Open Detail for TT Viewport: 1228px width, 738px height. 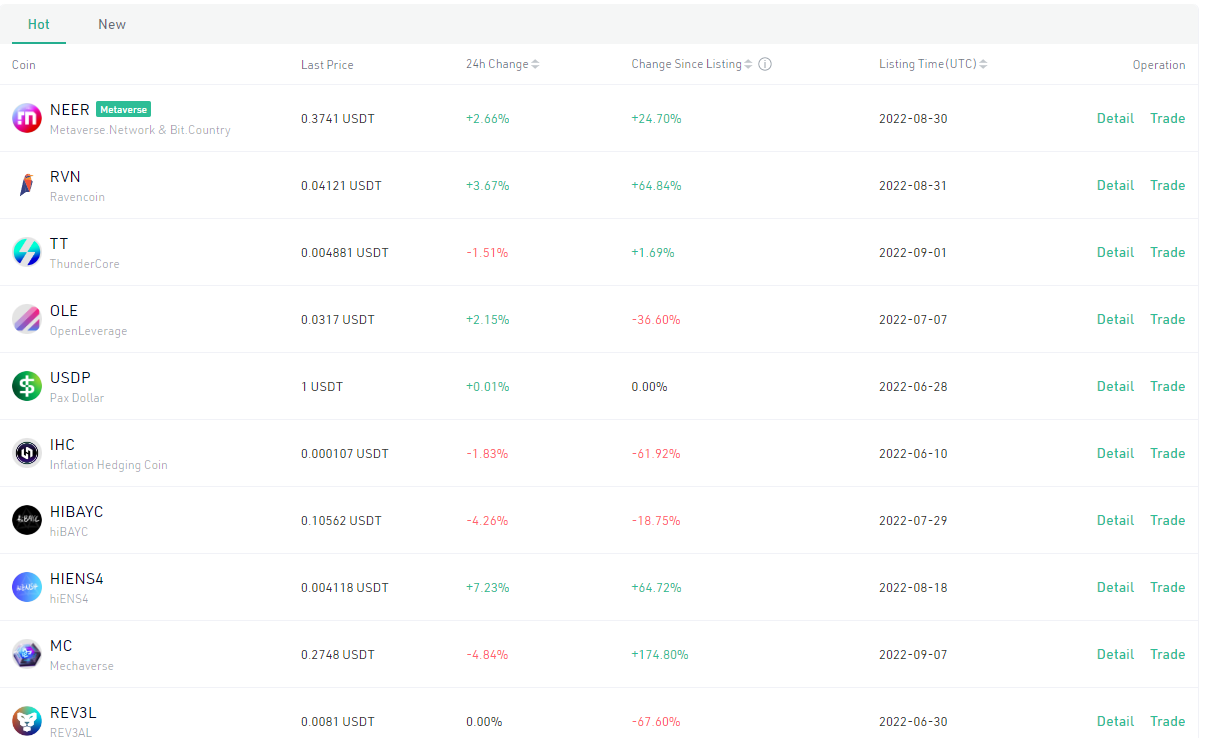[x=1115, y=252]
